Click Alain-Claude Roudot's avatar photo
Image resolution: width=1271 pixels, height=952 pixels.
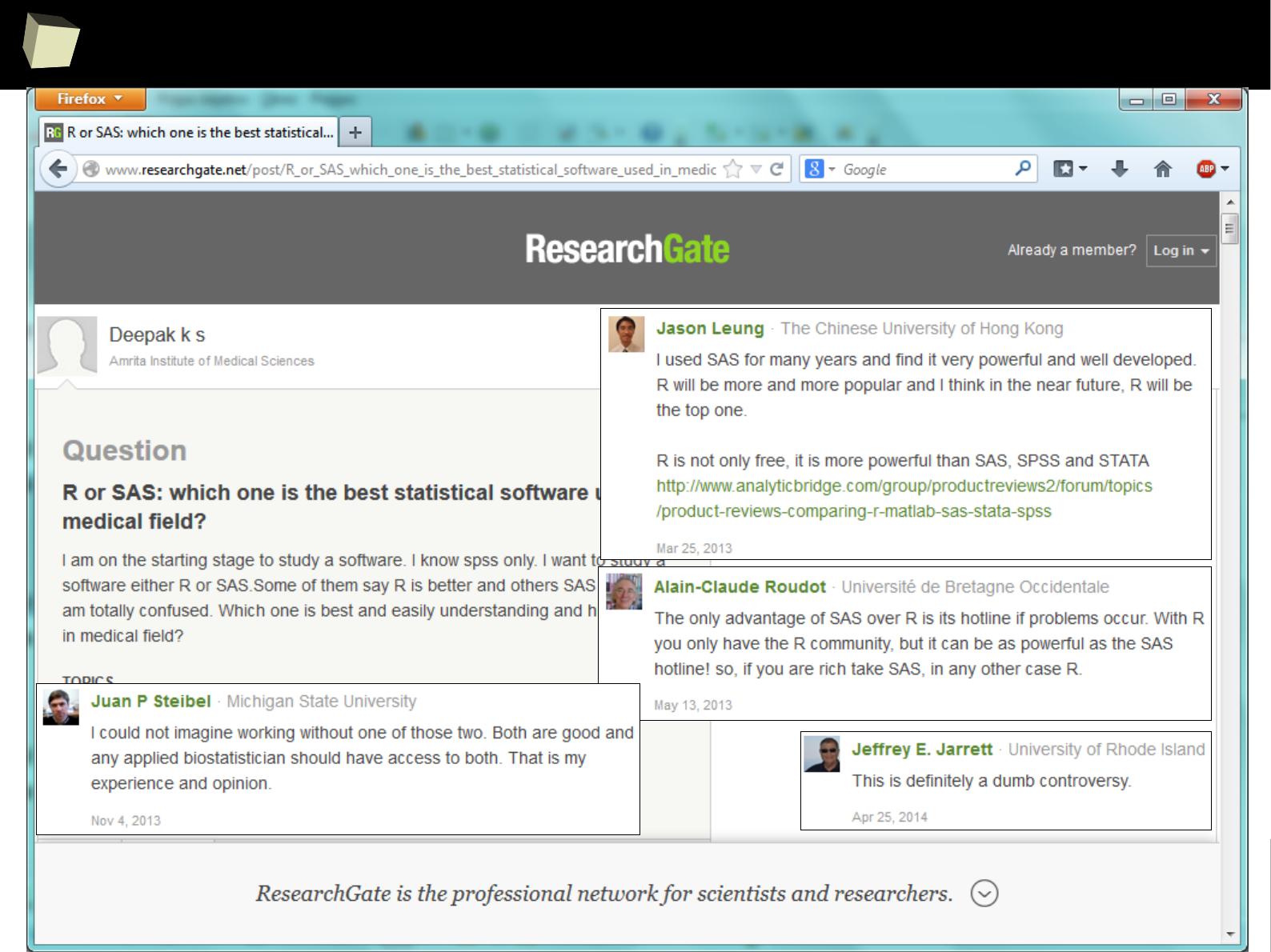pos(623,592)
